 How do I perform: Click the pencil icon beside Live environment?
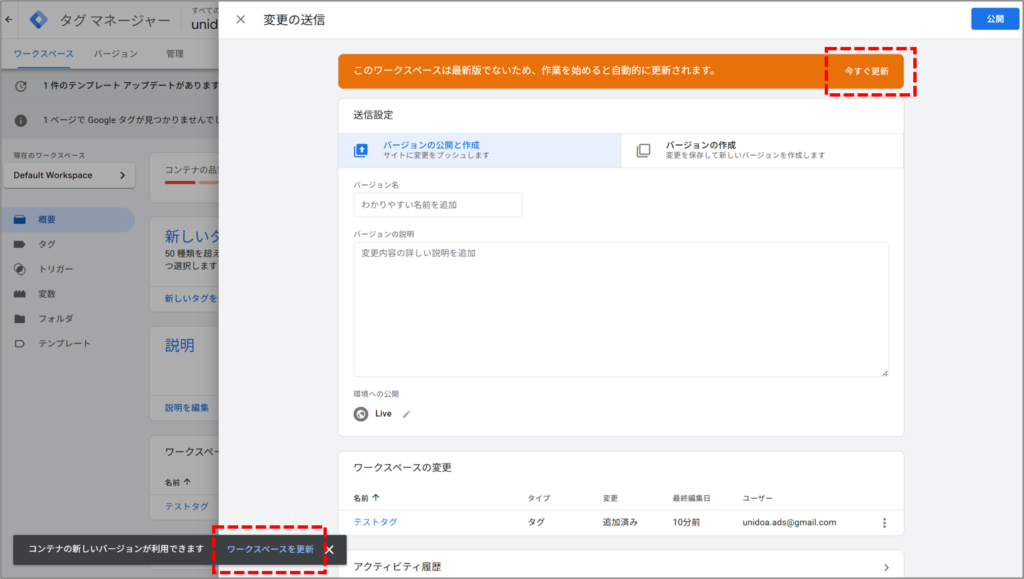pyautogui.click(x=406, y=413)
